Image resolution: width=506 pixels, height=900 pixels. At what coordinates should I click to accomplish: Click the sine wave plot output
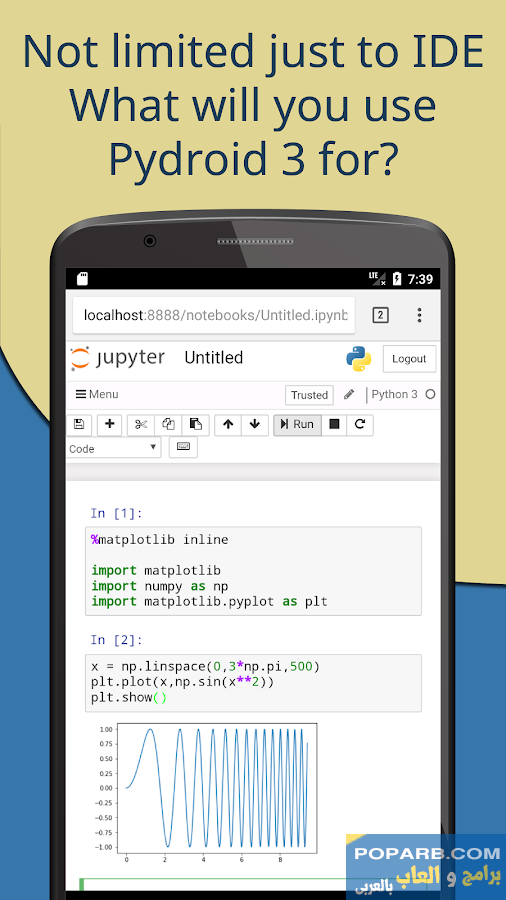207,793
